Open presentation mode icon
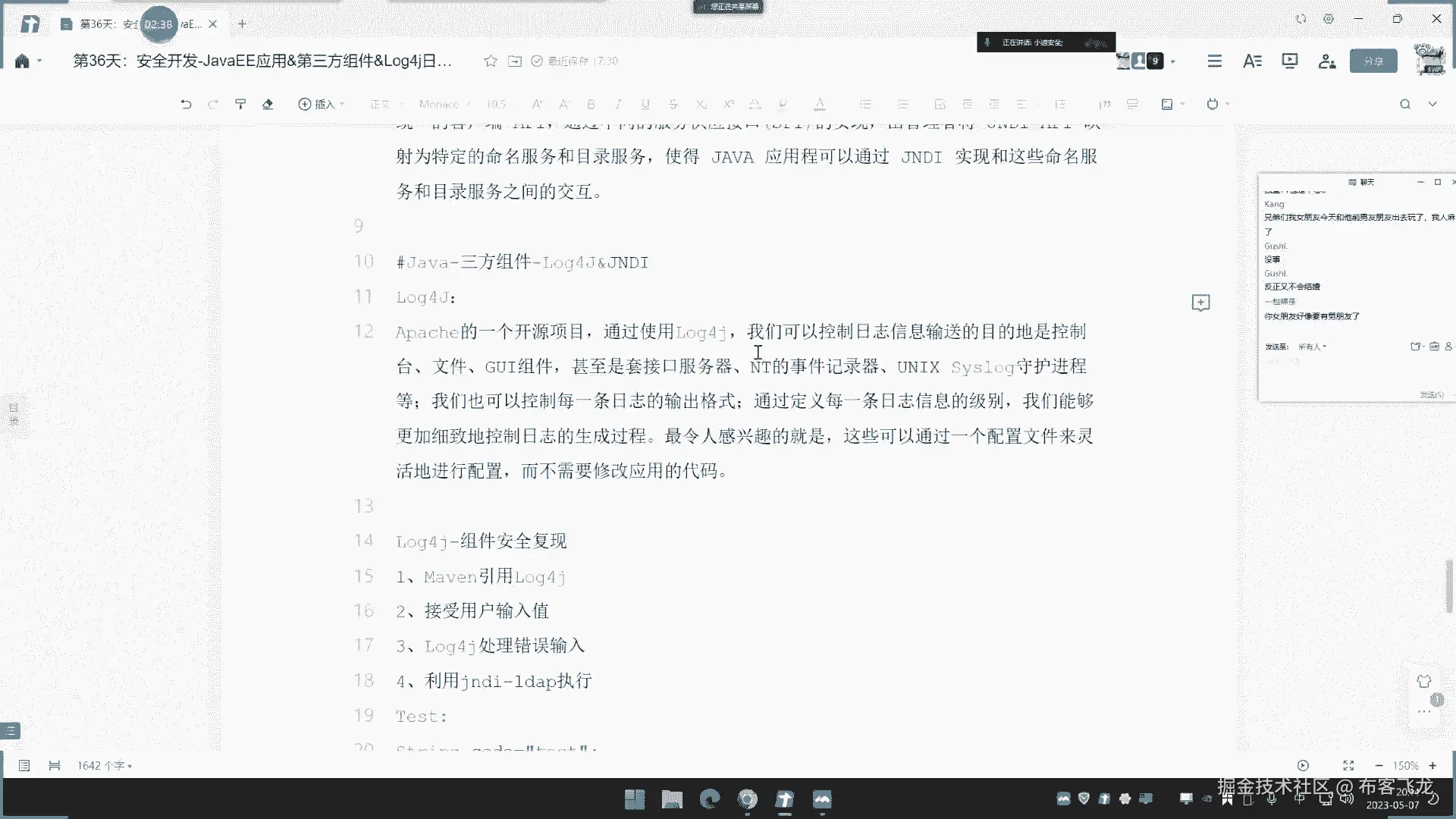Screen dimensions: 1456x819 click(x=1289, y=61)
